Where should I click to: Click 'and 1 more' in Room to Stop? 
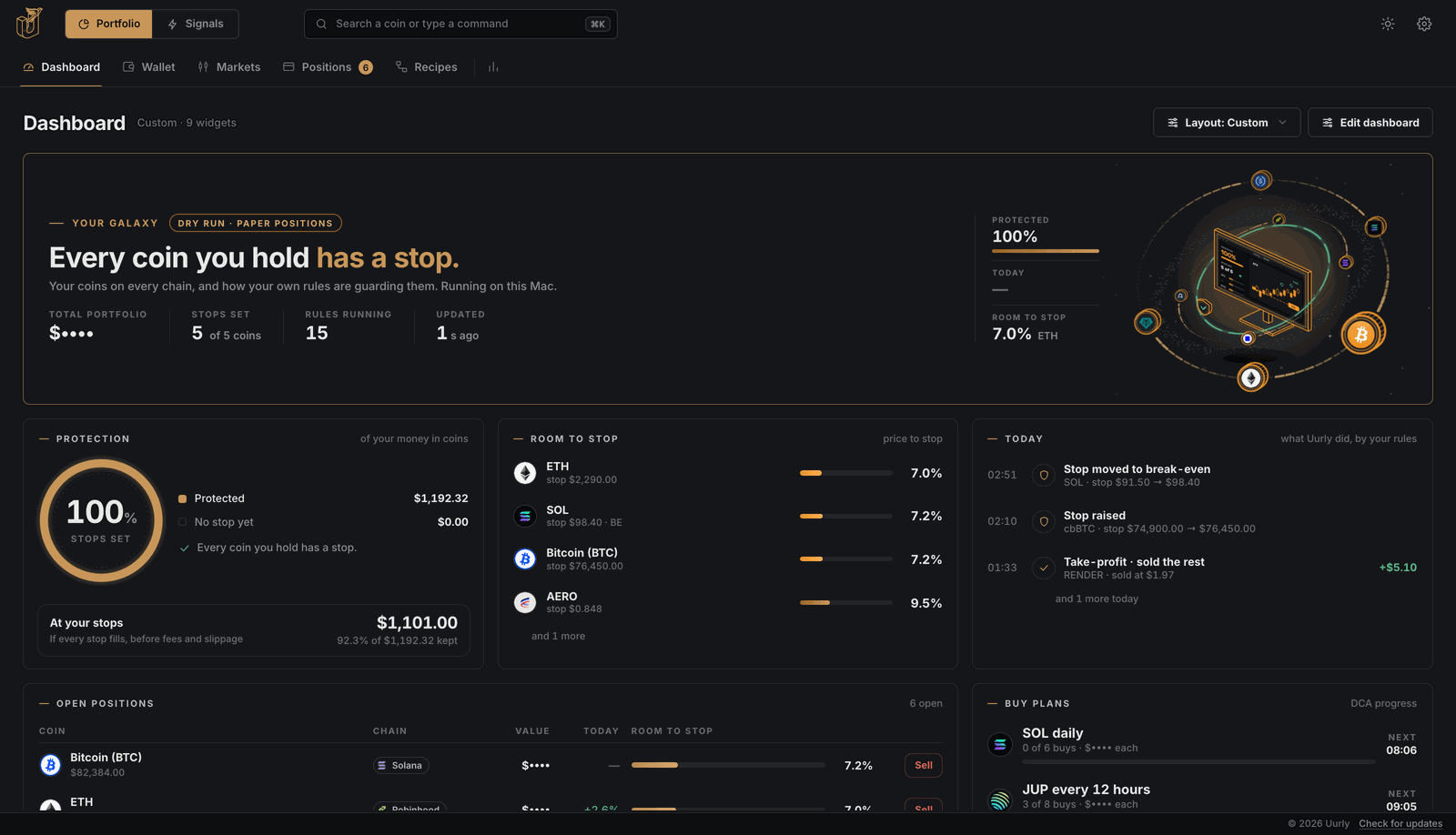point(558,636)
